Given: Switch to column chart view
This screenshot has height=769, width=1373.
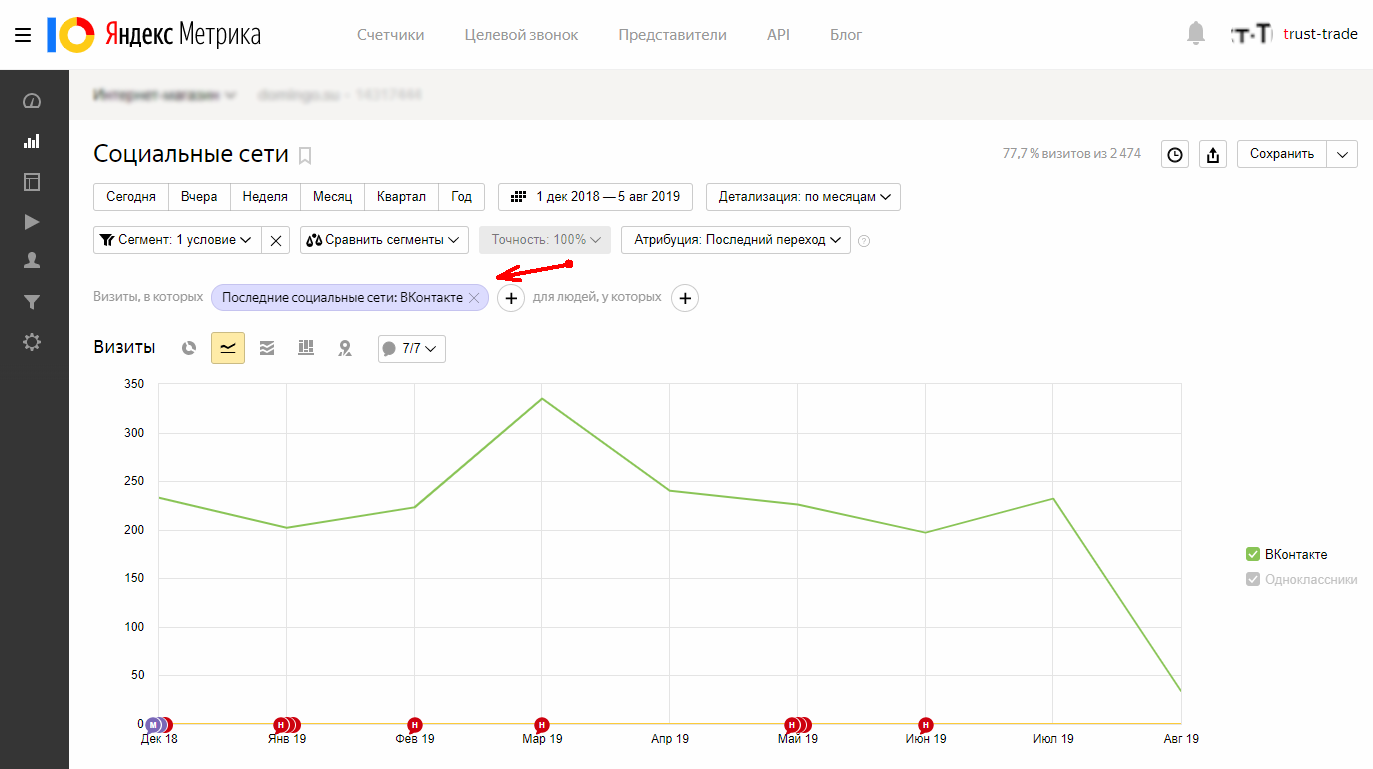Looking at the screenshot, I should click(306, 348).
